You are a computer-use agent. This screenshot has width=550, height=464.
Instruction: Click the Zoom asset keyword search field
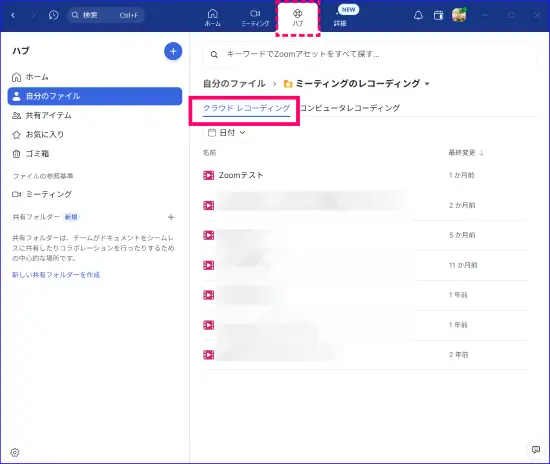(370, 54)
